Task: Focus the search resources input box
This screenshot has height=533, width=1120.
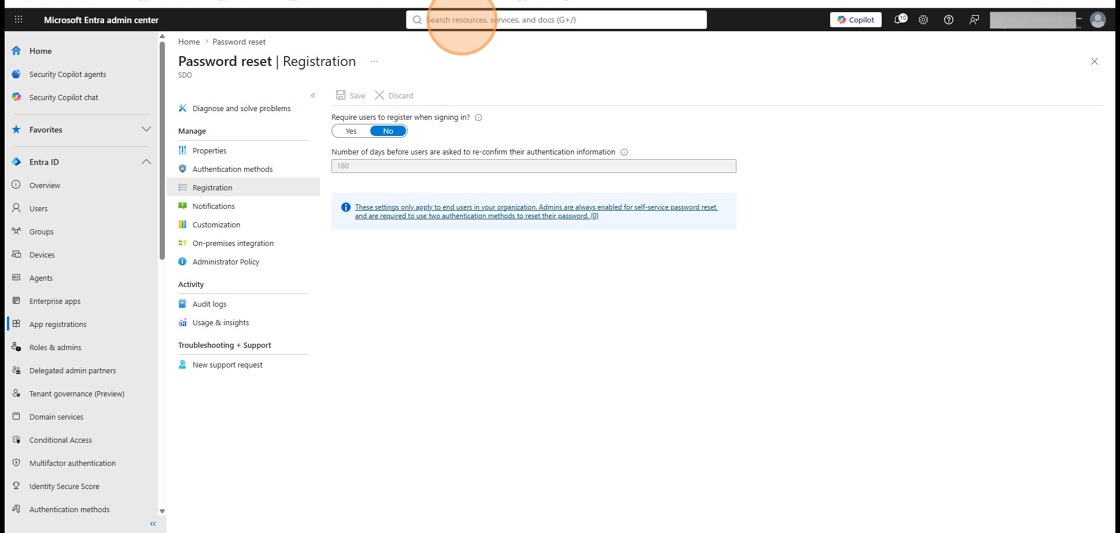Action: [556, 20]
